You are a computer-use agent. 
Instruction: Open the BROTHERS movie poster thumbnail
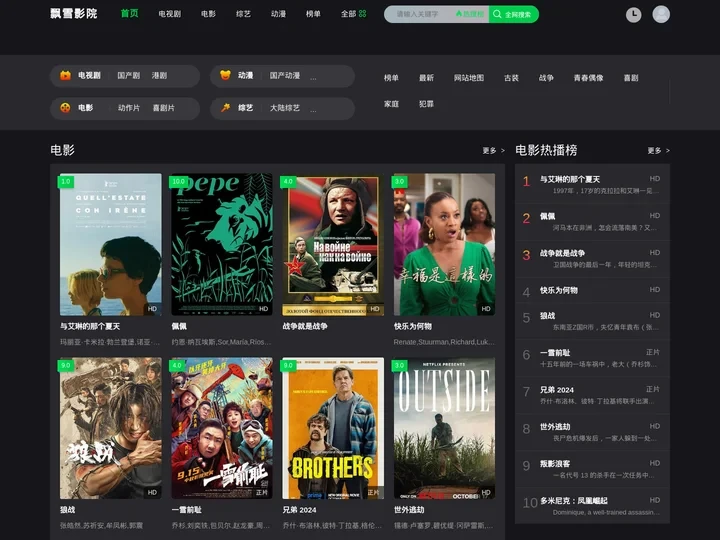332,429
